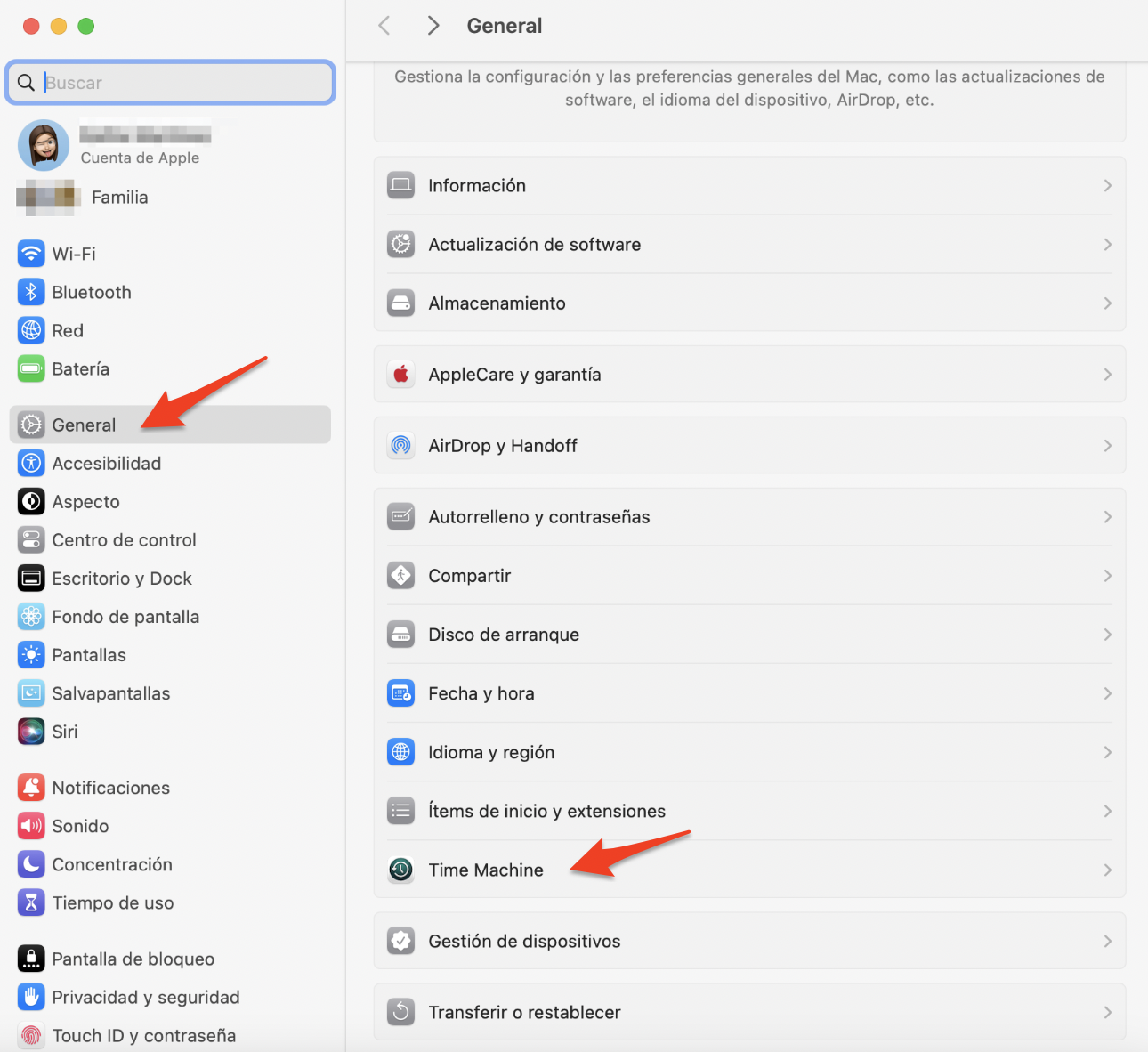1148x1052 pixels.
Task: Click the Aspecto appearance icon
Action: [x=31, y=501]
